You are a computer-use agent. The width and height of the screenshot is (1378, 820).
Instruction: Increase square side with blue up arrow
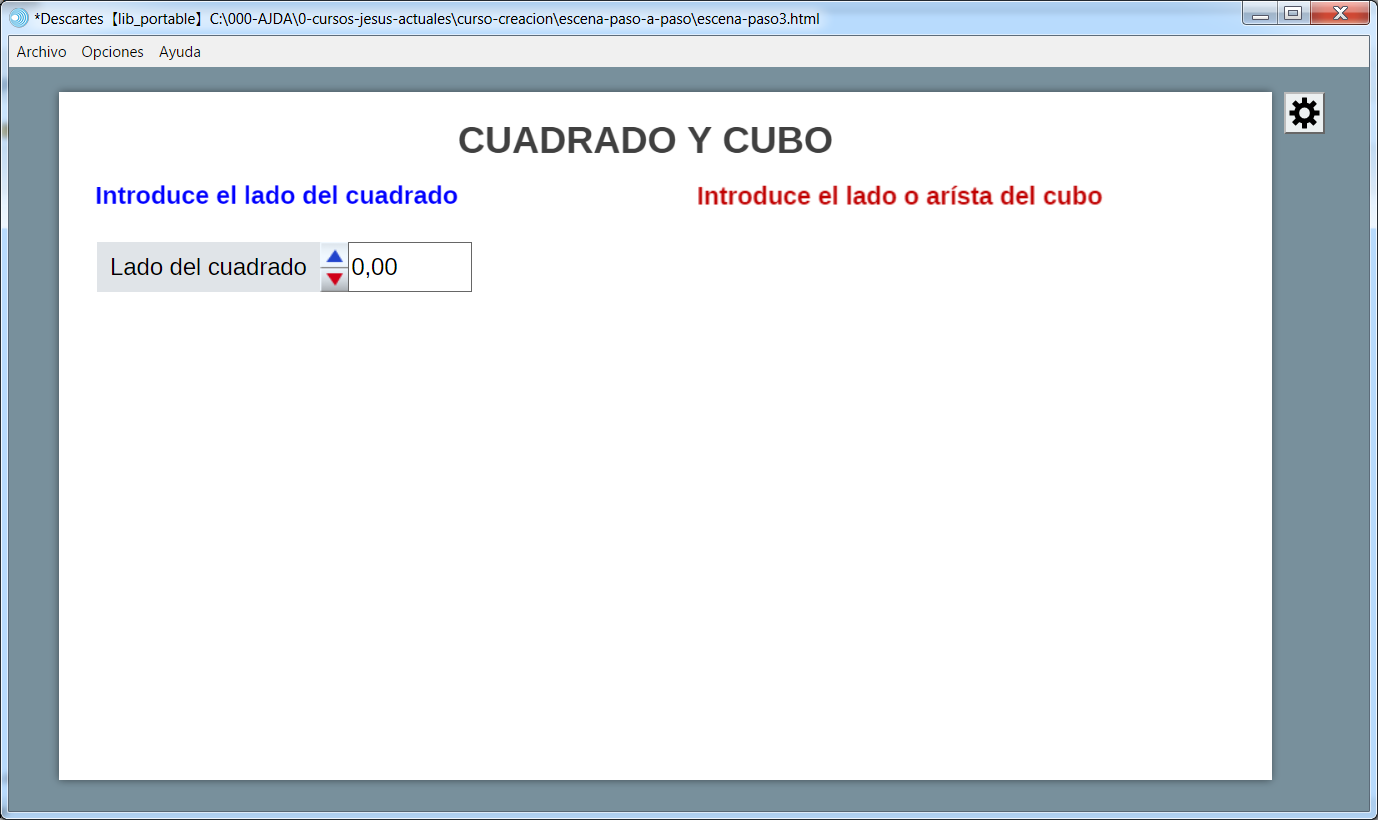[x=334, y=256]
